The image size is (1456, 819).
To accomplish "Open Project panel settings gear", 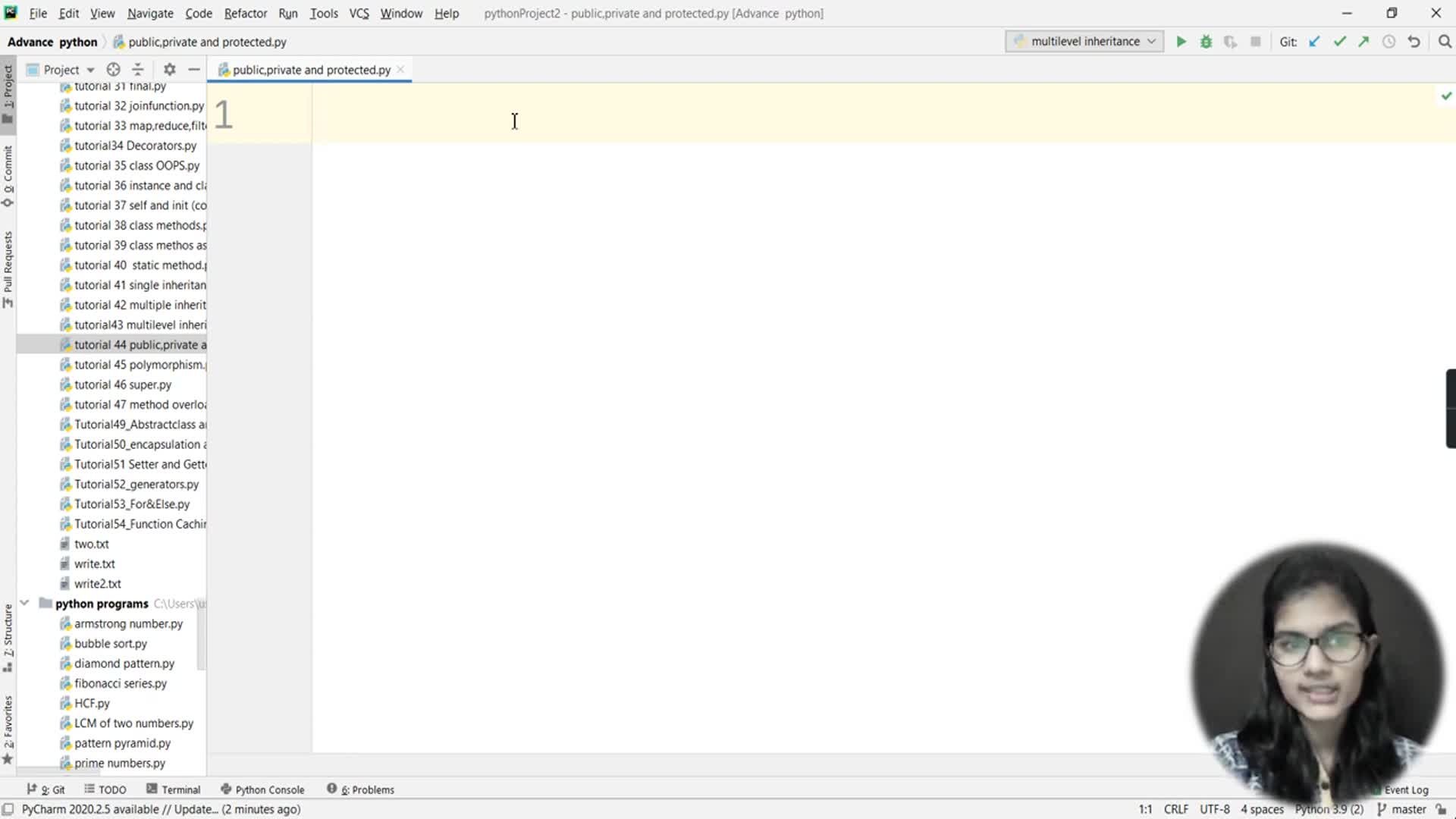I will coord(169,69).
